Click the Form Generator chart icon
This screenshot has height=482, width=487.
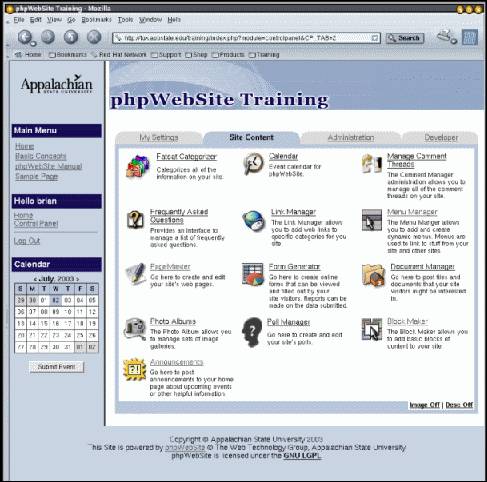click(x=253, y=274)
